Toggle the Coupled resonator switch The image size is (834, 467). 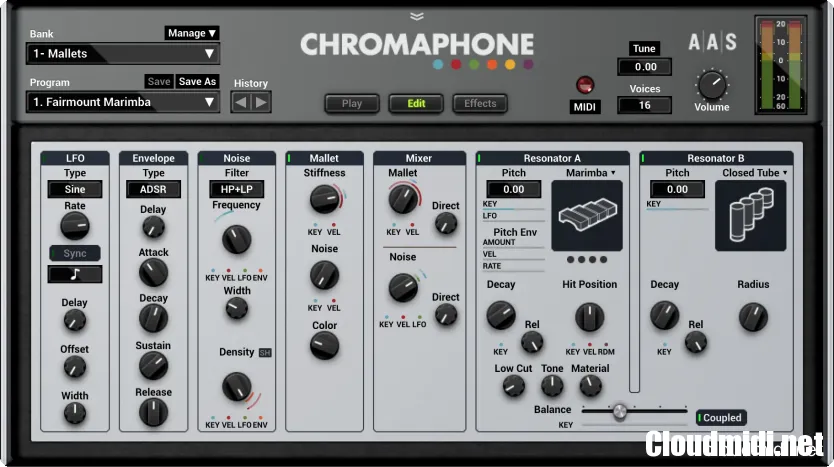coord(720,418)
